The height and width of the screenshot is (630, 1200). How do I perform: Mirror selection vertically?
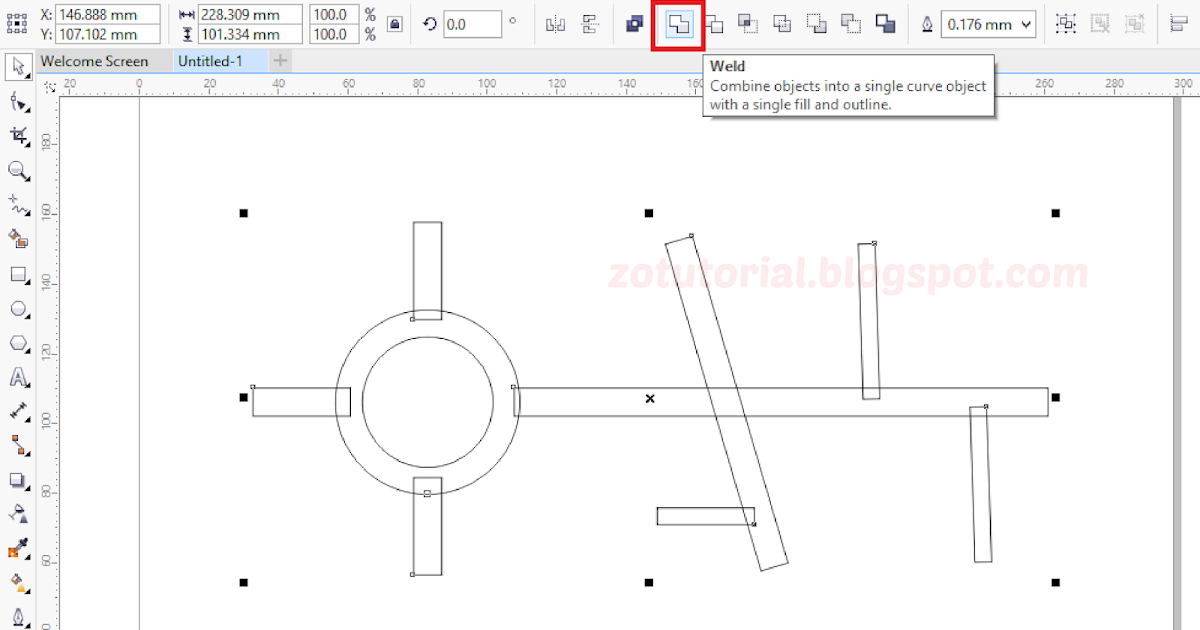[x=590, y=24]
